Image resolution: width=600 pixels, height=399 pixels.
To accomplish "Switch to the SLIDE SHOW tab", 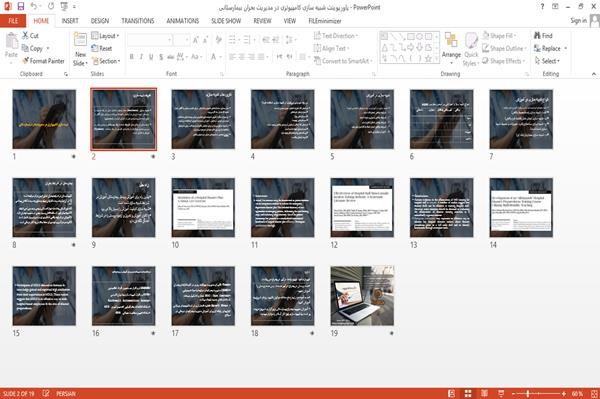I will click(226, 21).
